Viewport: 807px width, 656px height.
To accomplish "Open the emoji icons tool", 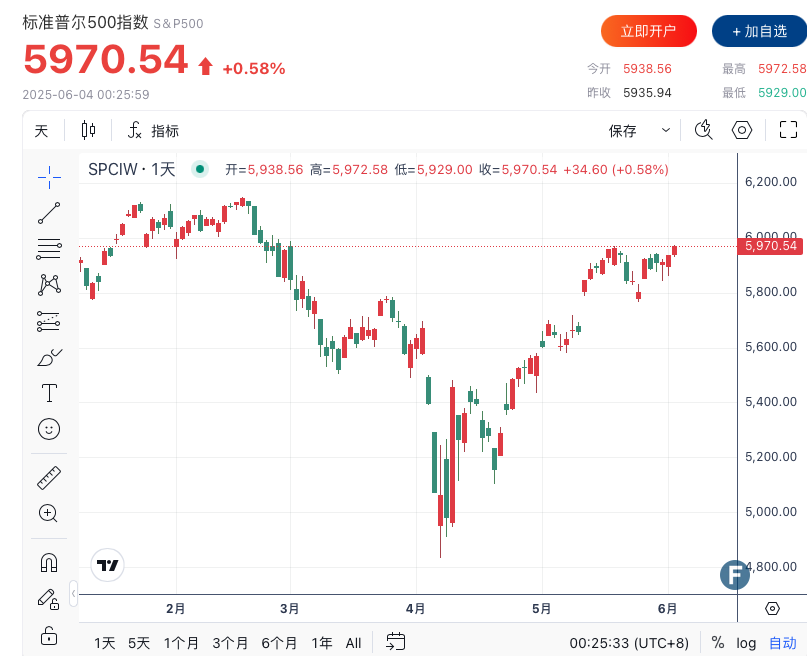I will click(x=49, y=429).
